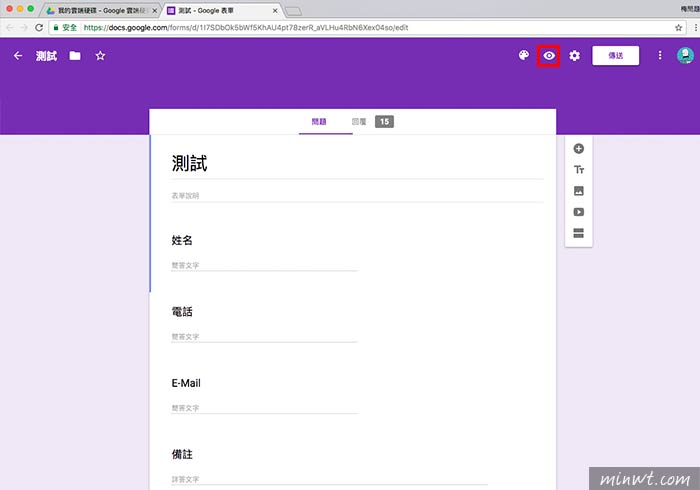The image size is (700, 490).
Task: Switch to the Google Drive browser tab
Action: [x=100, y=10]
